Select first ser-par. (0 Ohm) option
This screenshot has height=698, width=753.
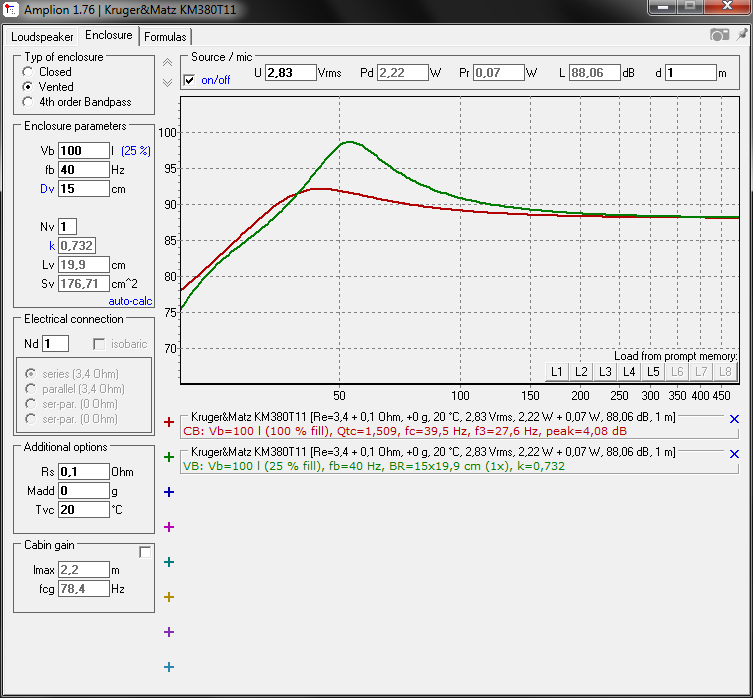pyautogui.click(x=31, y=404)
